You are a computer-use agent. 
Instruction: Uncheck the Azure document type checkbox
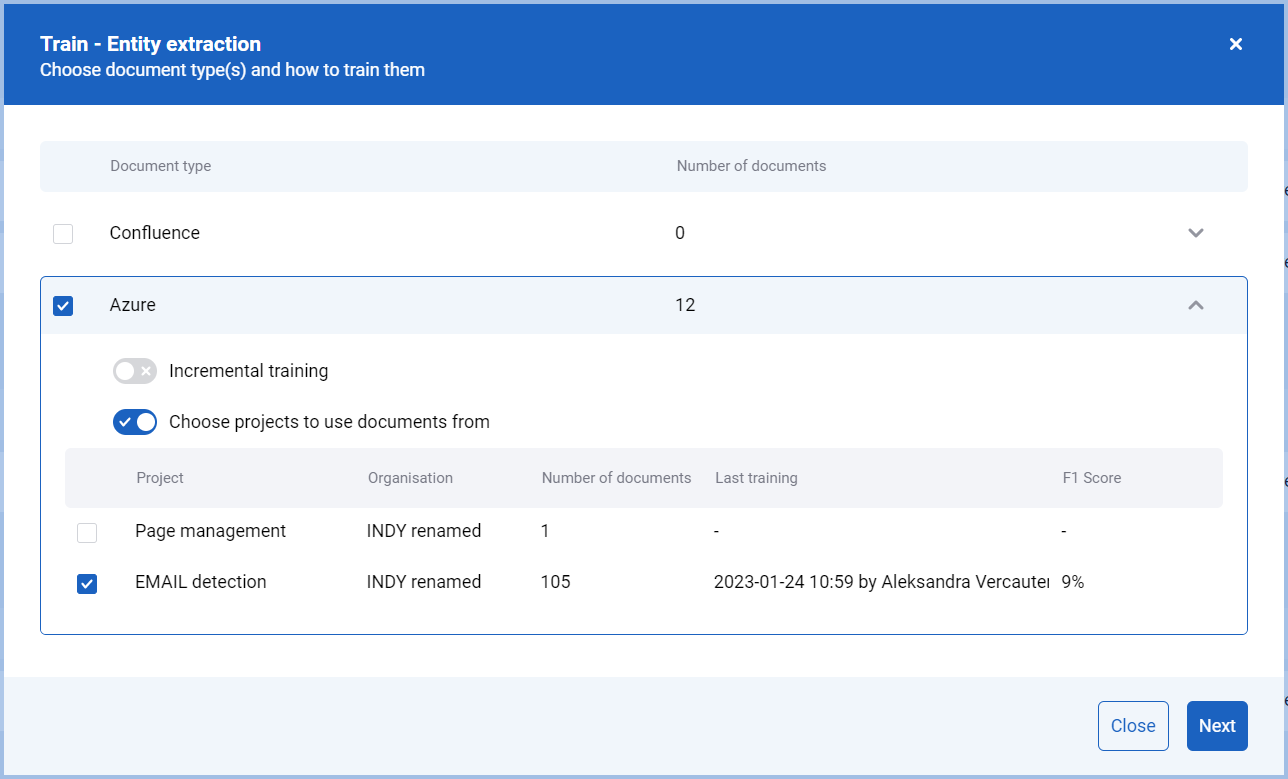pos(63,306)
